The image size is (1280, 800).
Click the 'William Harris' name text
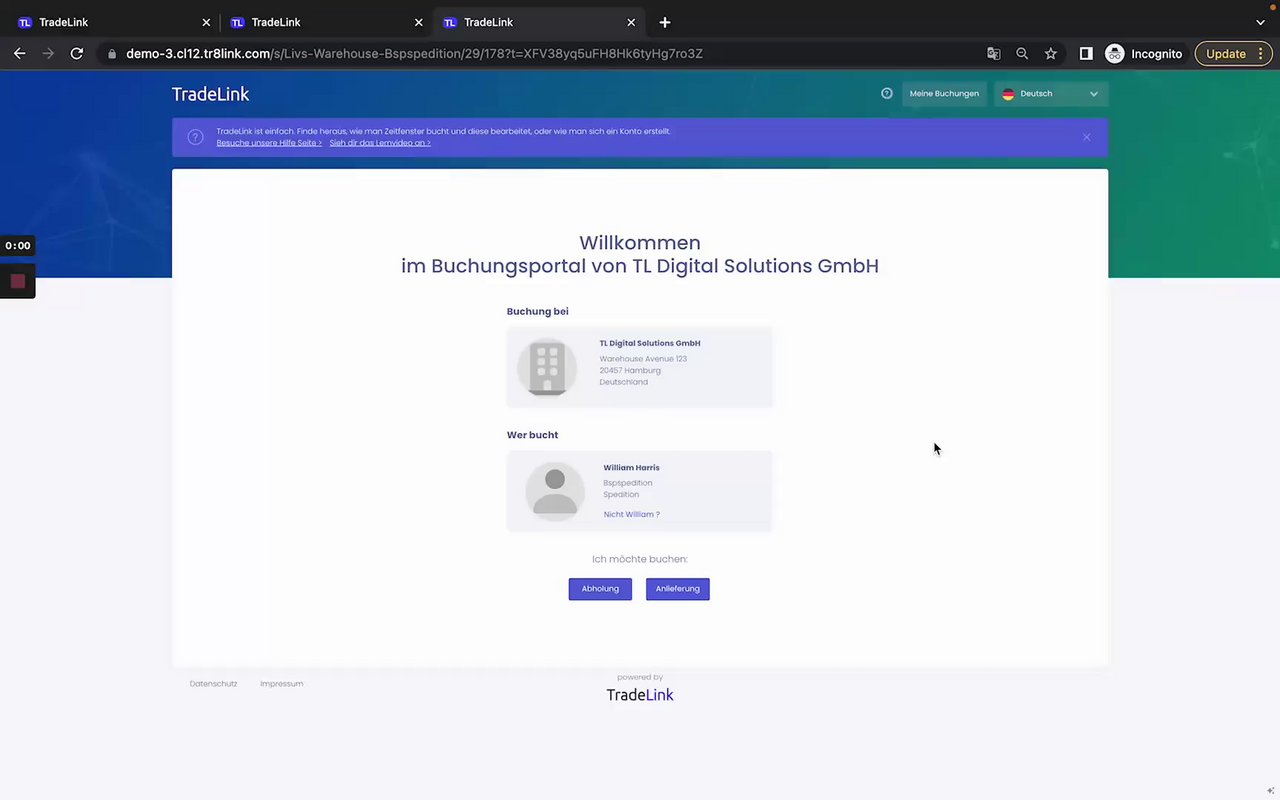[x=631, y=468]
